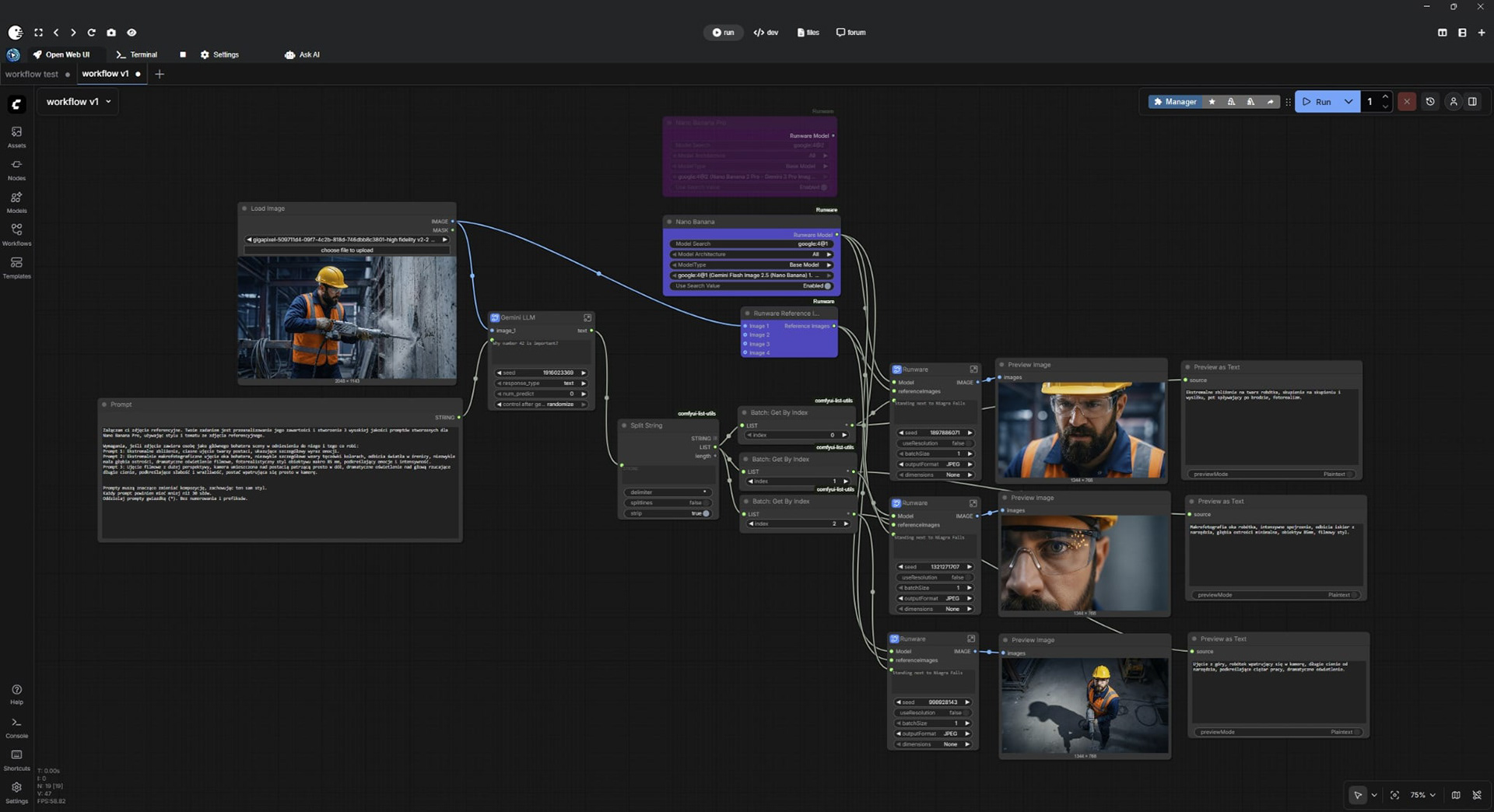Open the Terminal button
The image size is (1494, 812).
(x=136, y=54)
